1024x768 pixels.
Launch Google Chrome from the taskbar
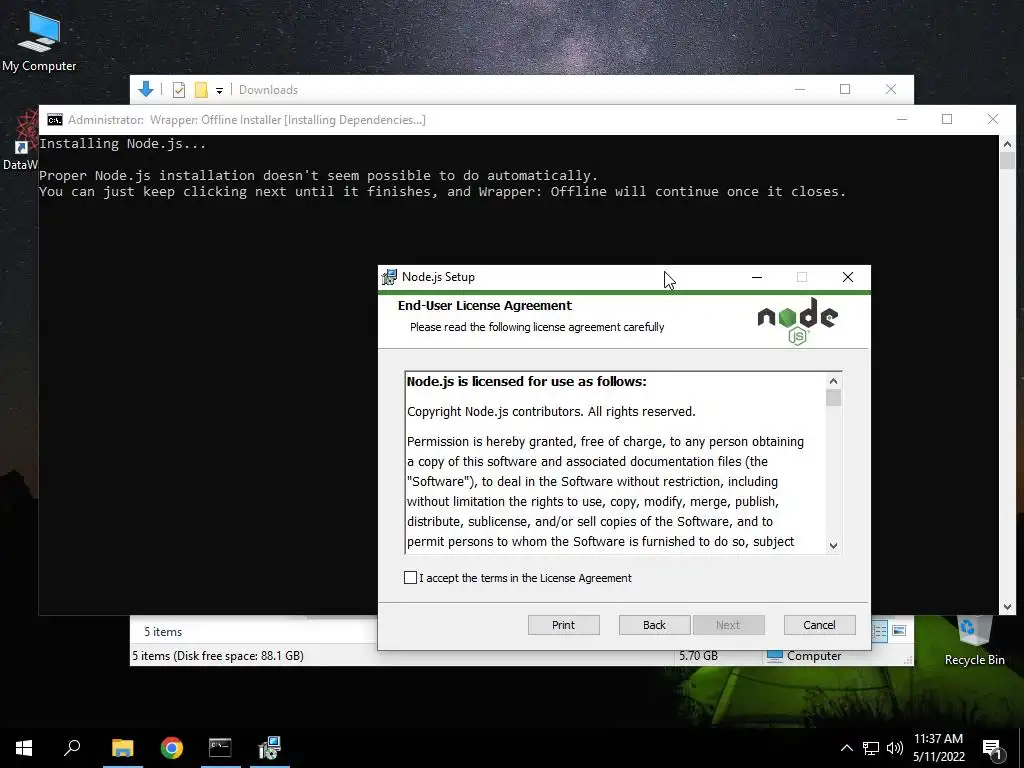[x=172, y=748]
